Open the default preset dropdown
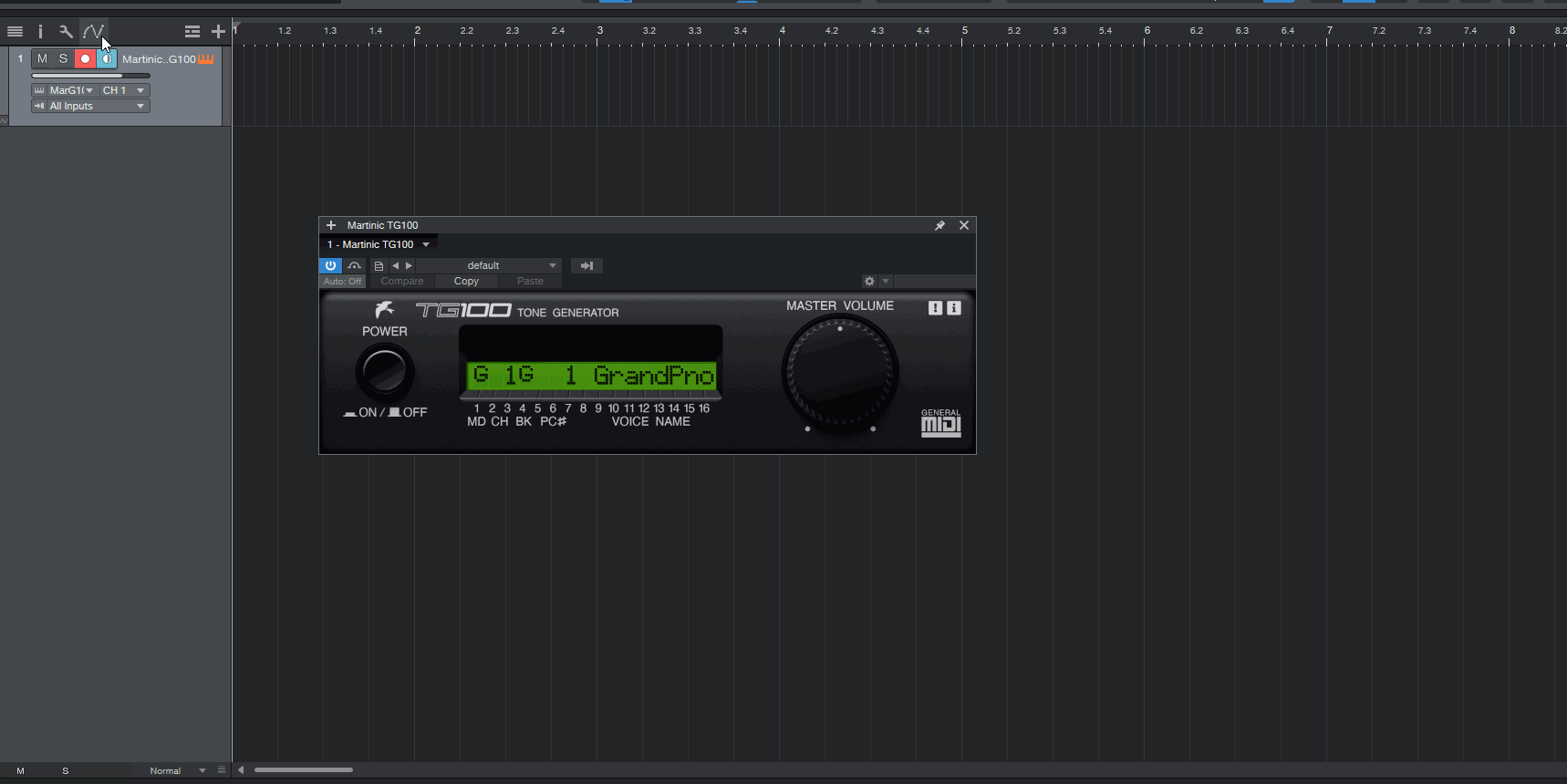1567x784 pixels. pos(490,265)
